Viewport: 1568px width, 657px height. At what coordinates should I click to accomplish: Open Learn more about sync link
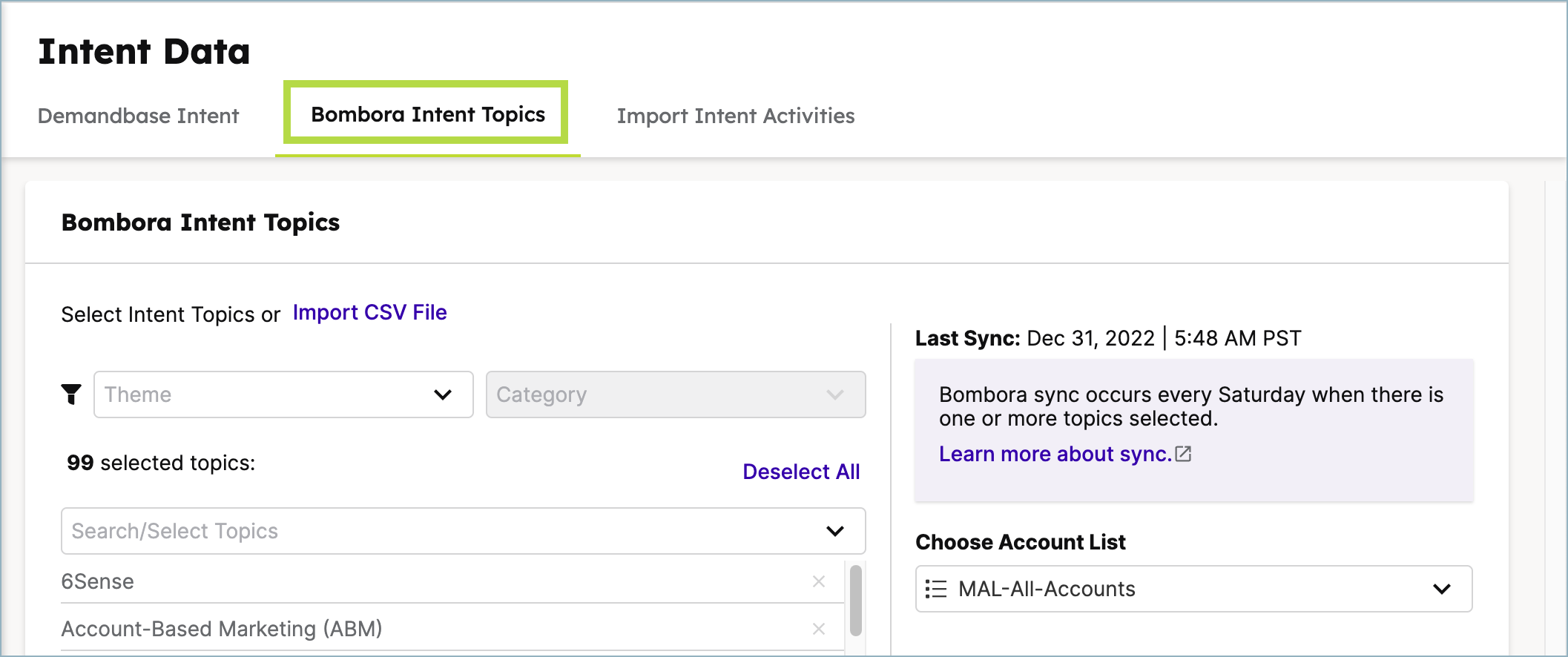[1055, 454]
